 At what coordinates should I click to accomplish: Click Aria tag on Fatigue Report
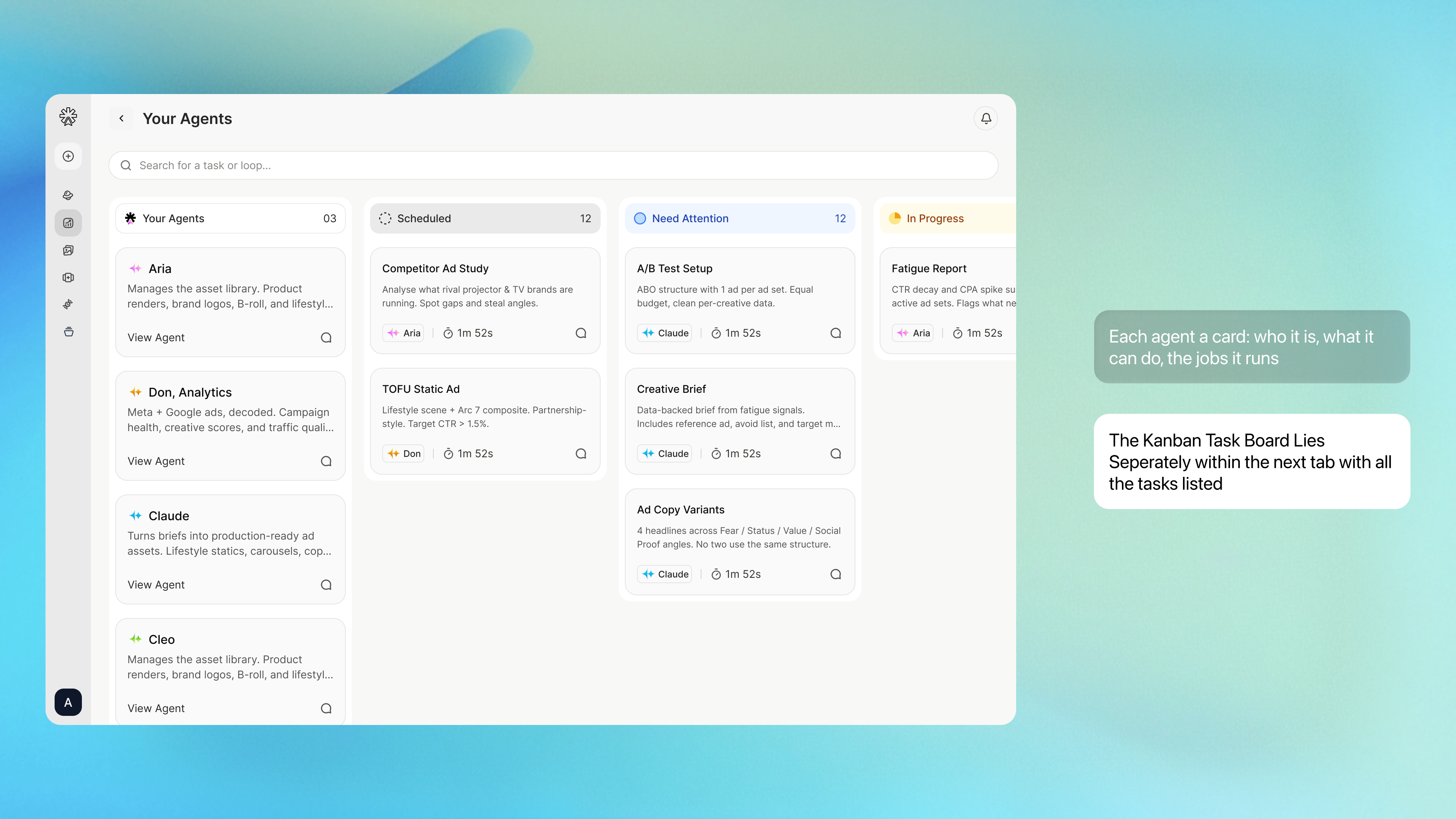tap(912, 333)
